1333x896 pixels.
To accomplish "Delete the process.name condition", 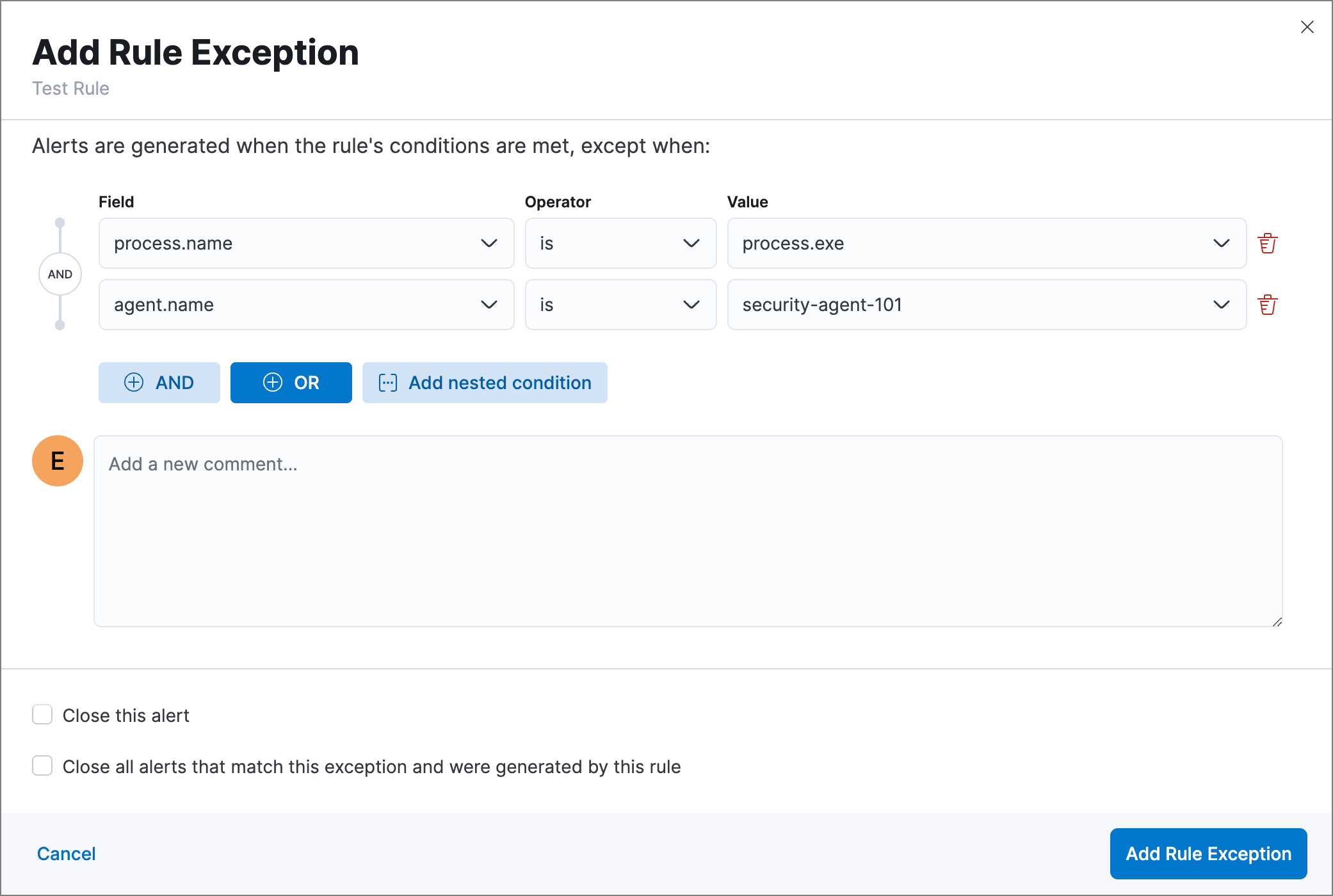I will [1267, 243].
